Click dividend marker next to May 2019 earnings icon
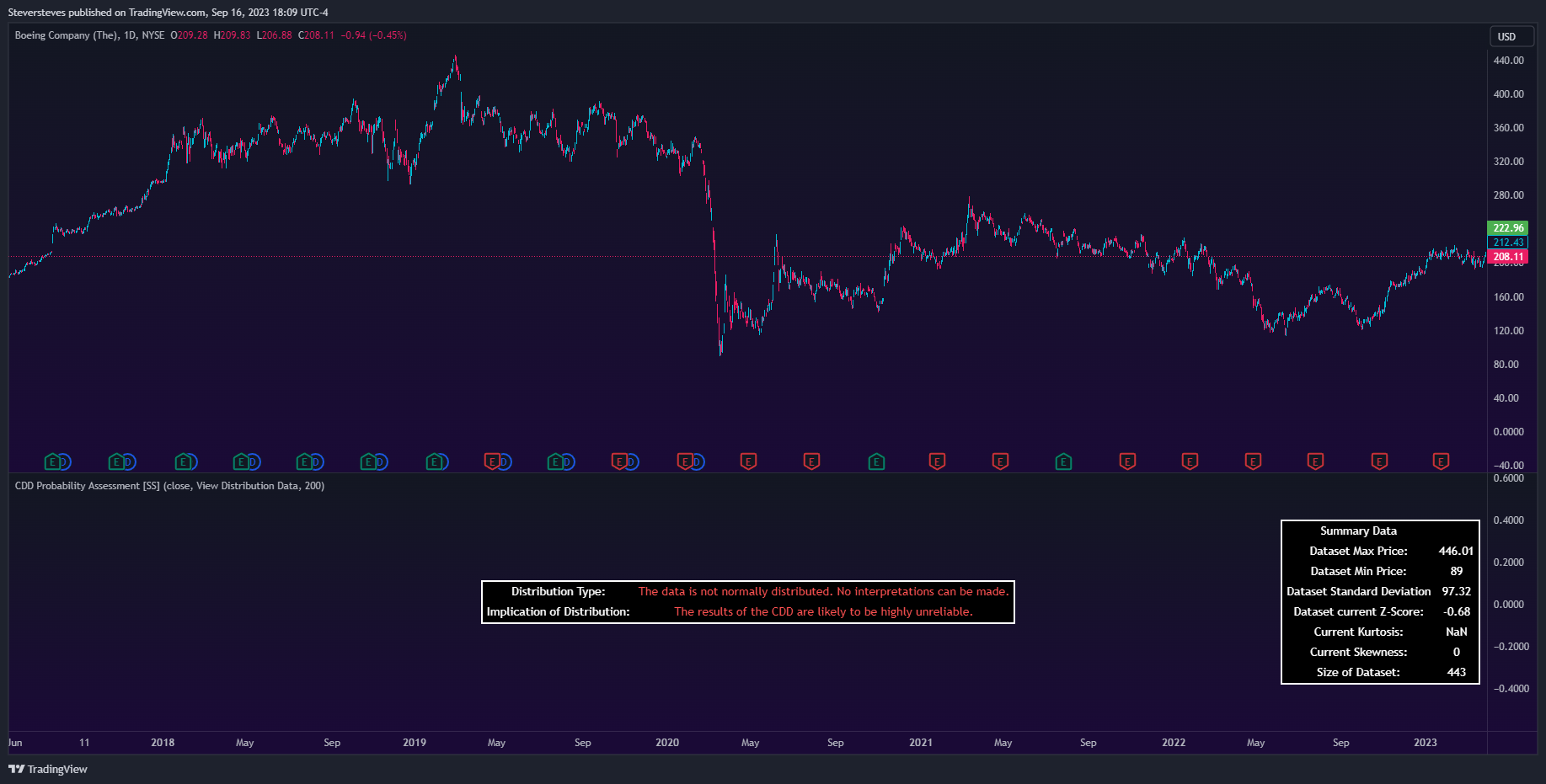Viewport: 1546px width, 784px height. [505, 461]
